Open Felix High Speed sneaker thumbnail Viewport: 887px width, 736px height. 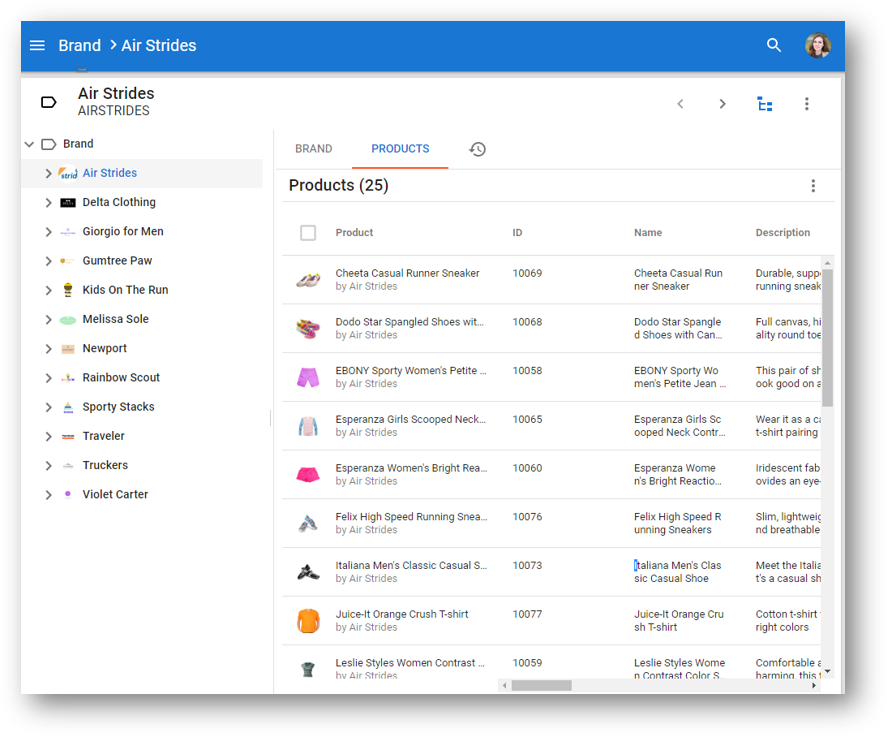[x=308, y=523]
